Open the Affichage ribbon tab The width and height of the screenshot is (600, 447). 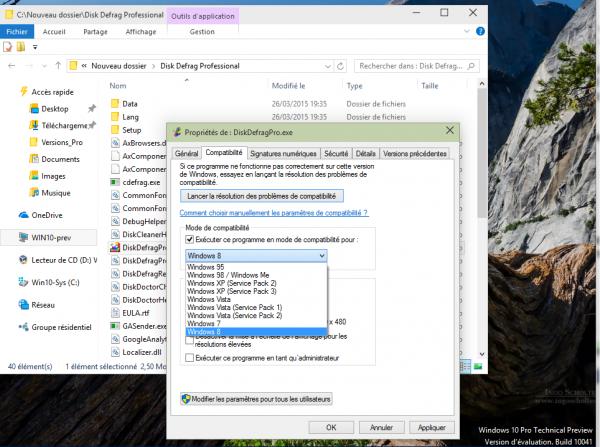(141, 32)
